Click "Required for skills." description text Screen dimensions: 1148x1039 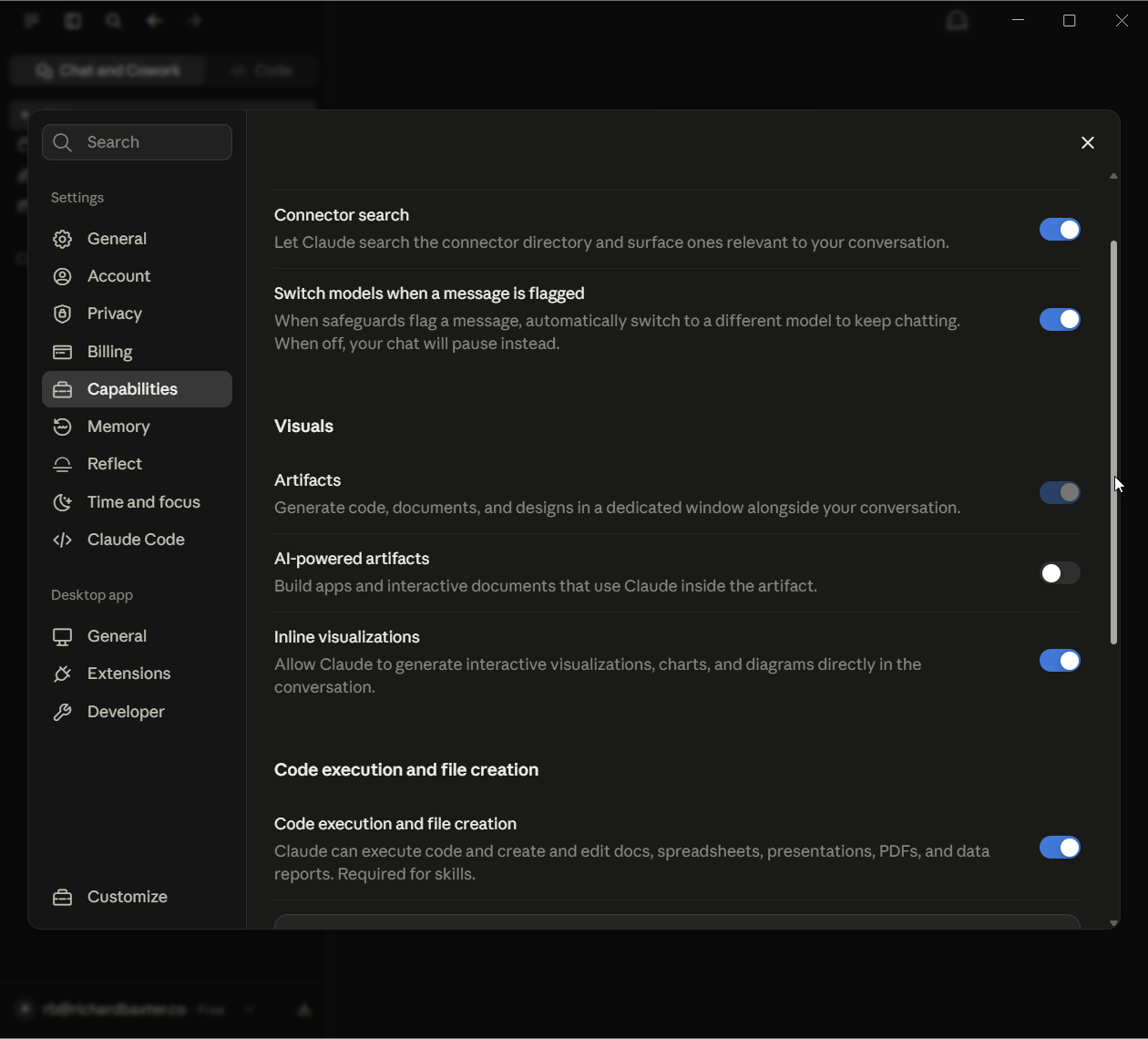[406, 874]
